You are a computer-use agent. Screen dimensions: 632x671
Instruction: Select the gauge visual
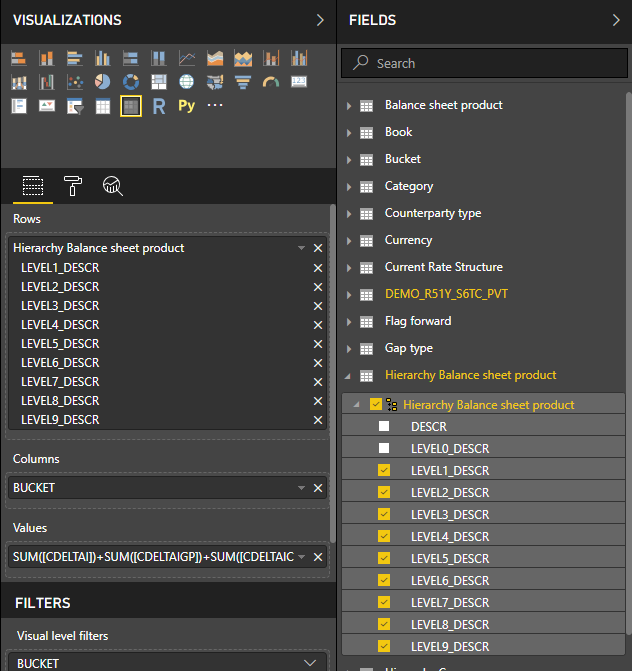point(271,82)
